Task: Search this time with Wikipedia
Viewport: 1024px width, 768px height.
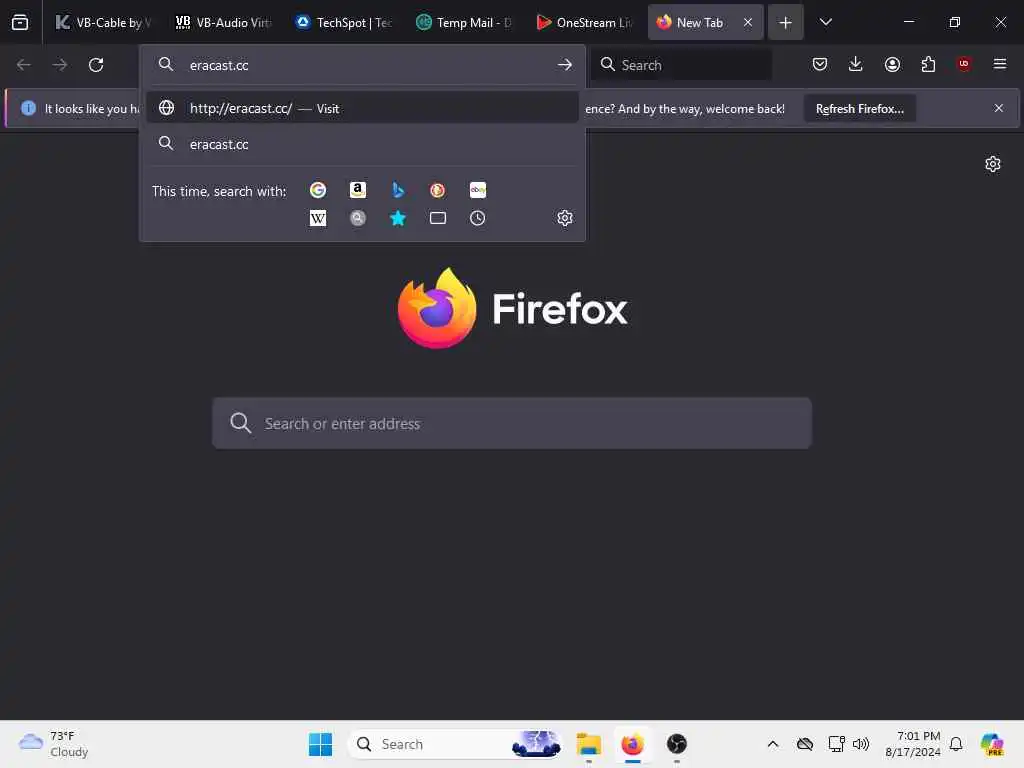Action: pos(318,218)
